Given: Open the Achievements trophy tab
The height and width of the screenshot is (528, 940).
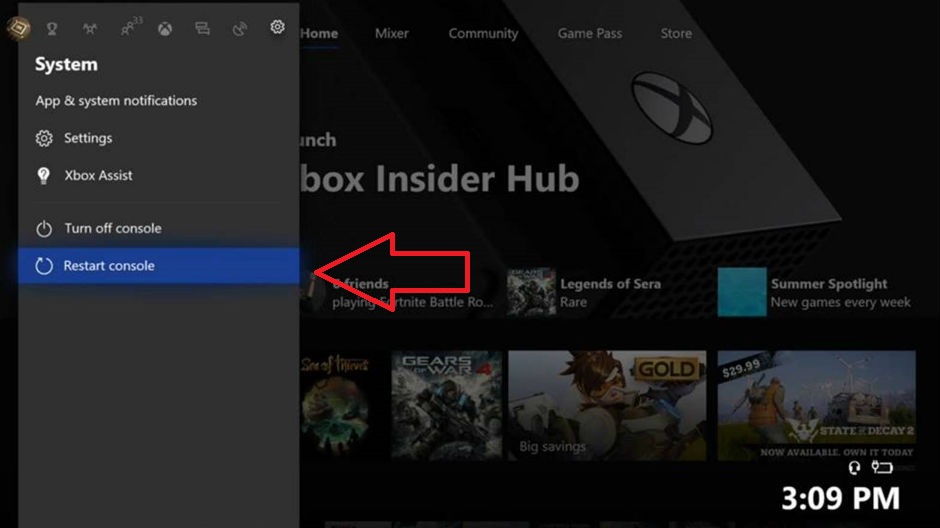Looking at the screenshot, I should tap(52, 28).
